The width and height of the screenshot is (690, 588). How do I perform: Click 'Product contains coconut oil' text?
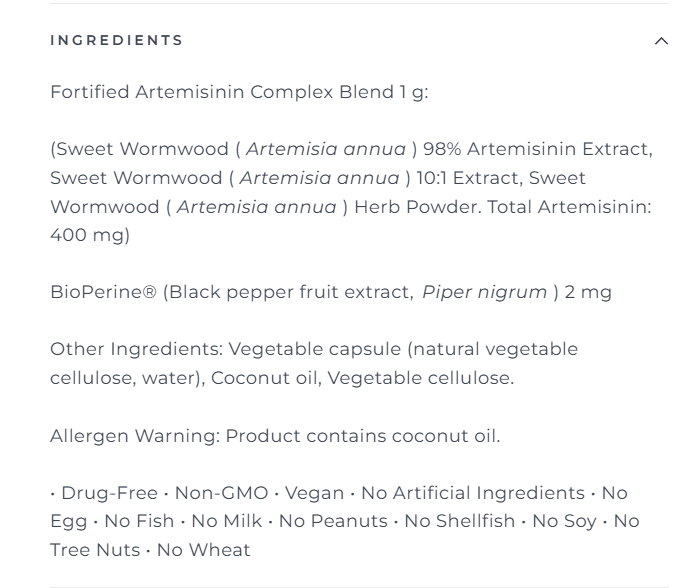click(362, 436)
